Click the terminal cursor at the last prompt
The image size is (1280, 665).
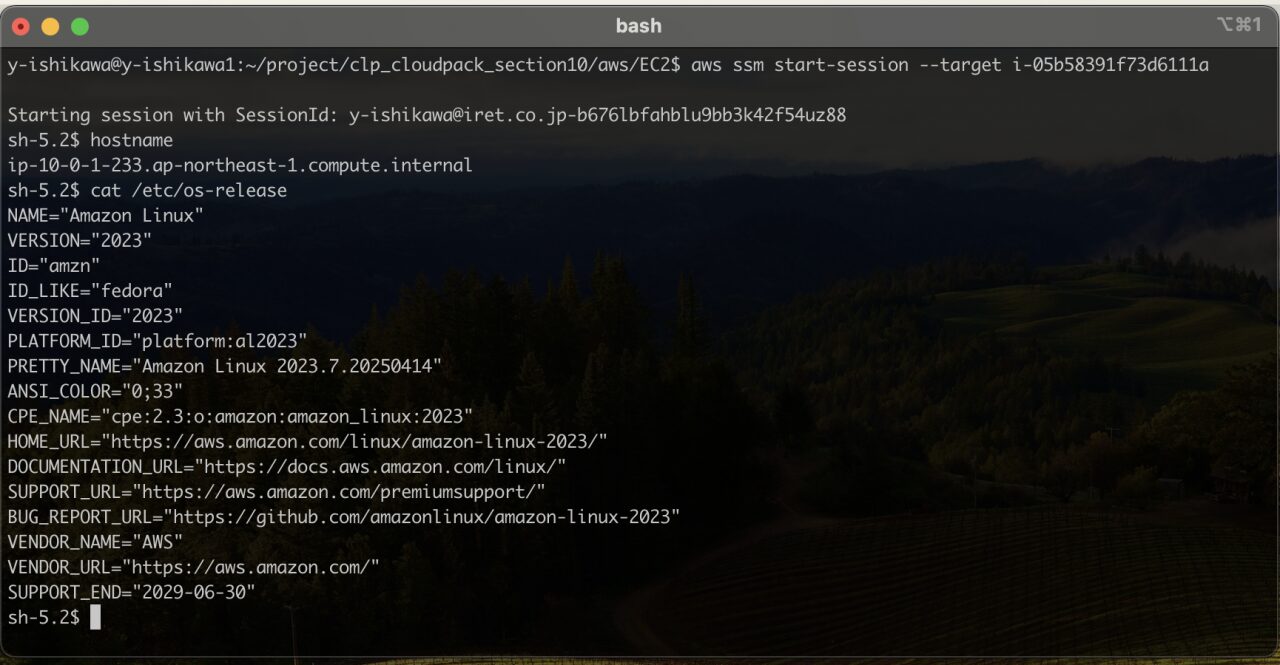pos(95,617)
